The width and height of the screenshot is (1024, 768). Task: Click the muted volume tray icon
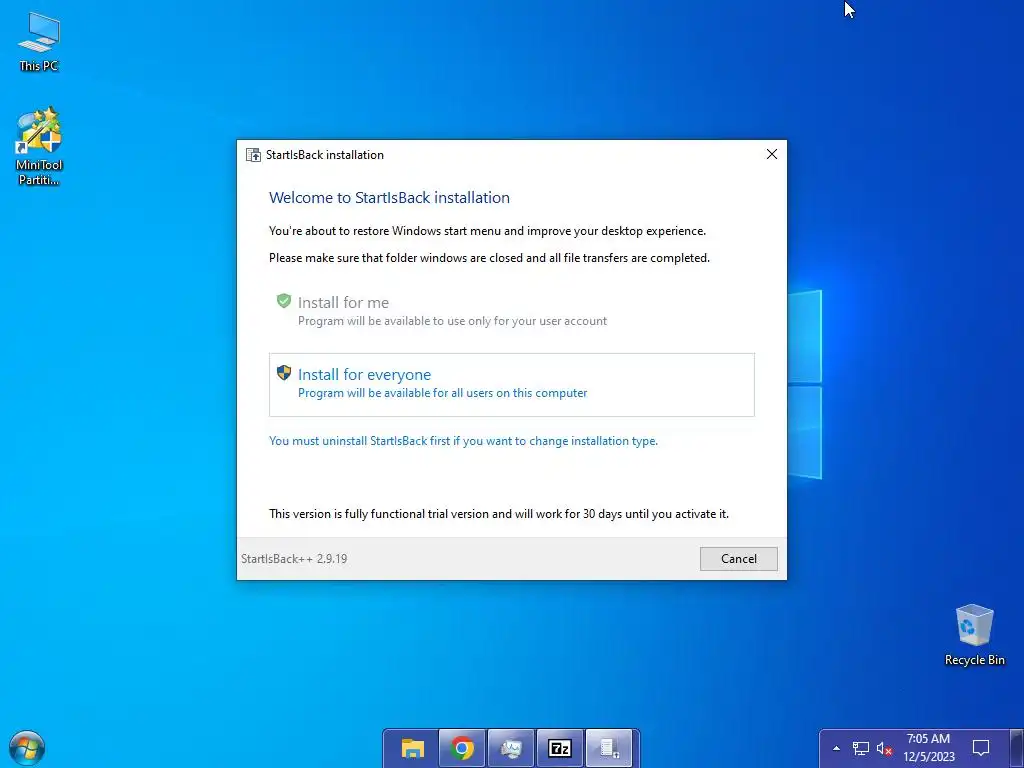point(884,748)
